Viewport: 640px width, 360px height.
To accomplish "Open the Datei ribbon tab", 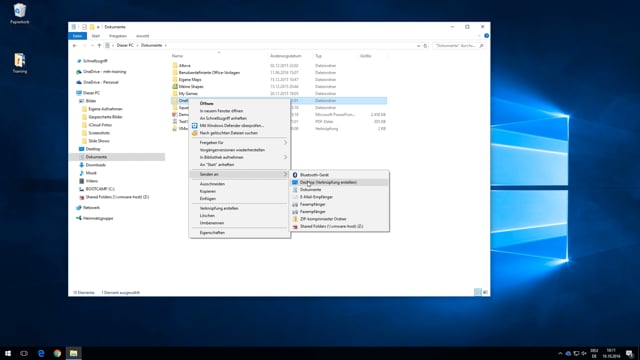I will click(x=78, y=36).
